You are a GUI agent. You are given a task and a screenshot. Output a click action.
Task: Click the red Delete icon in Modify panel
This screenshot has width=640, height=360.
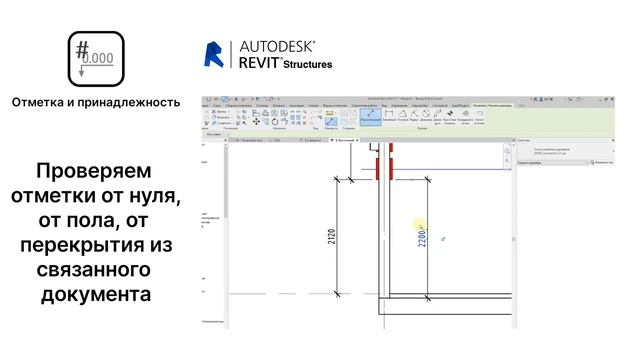305,123
